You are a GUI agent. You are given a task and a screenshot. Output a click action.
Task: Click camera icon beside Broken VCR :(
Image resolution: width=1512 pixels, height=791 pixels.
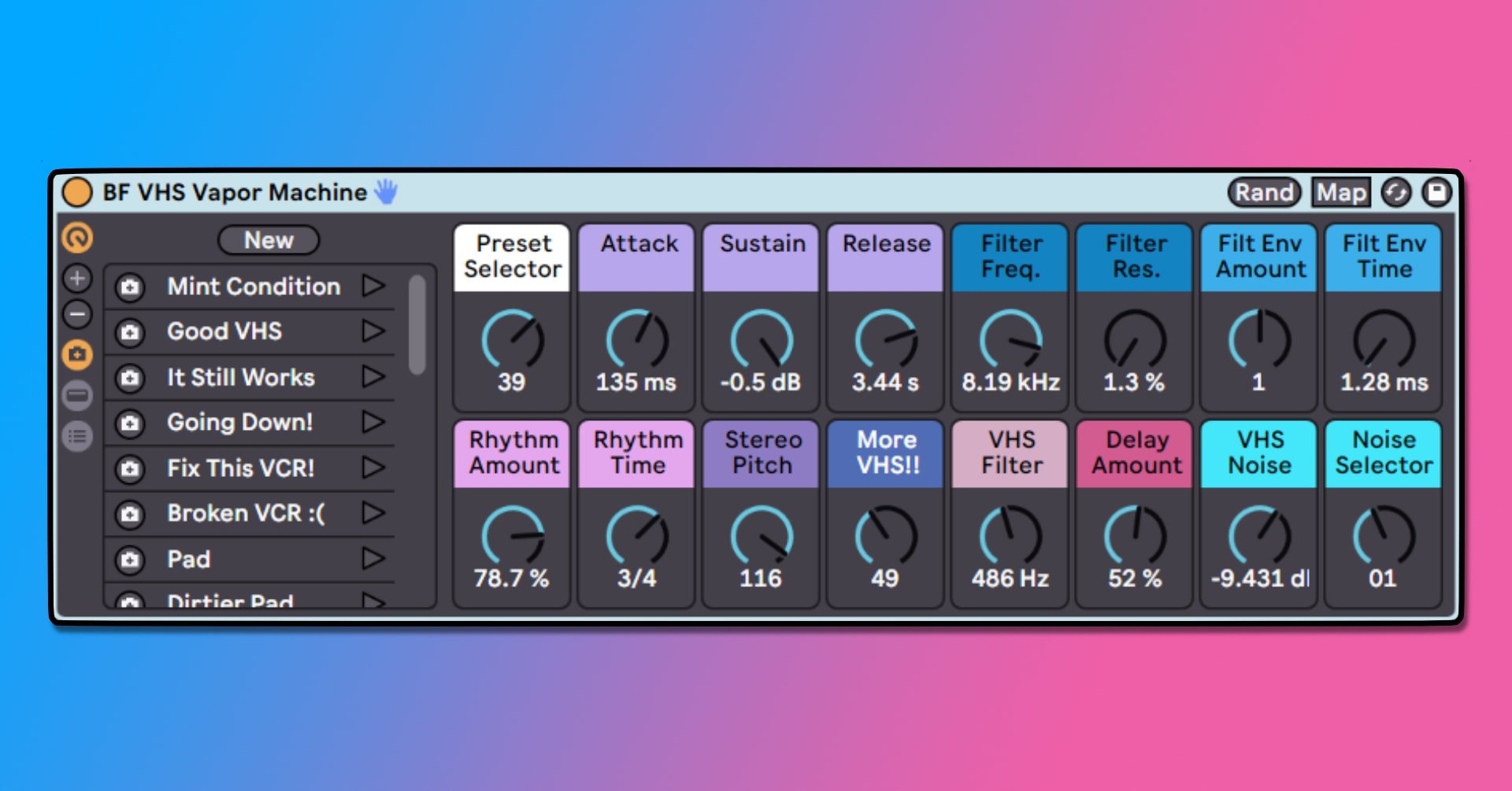click(130, 515)
